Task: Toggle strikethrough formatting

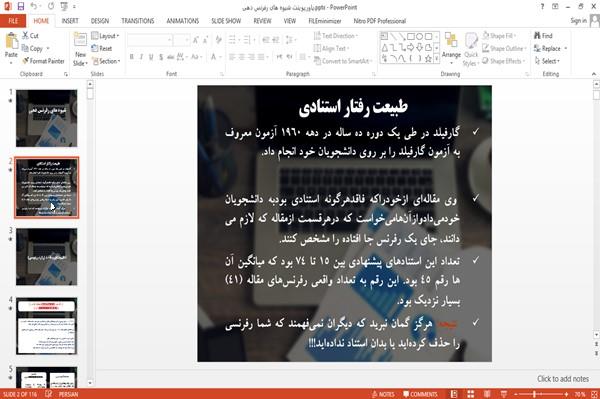Action: pos(171,57)
